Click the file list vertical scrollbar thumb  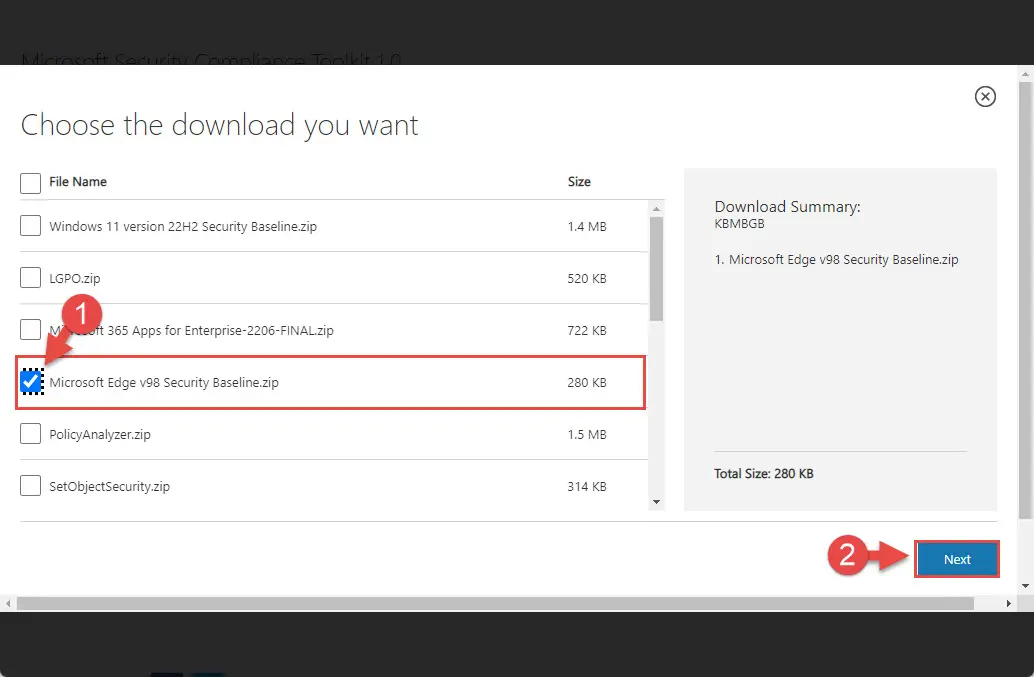[x=656, y=269]
